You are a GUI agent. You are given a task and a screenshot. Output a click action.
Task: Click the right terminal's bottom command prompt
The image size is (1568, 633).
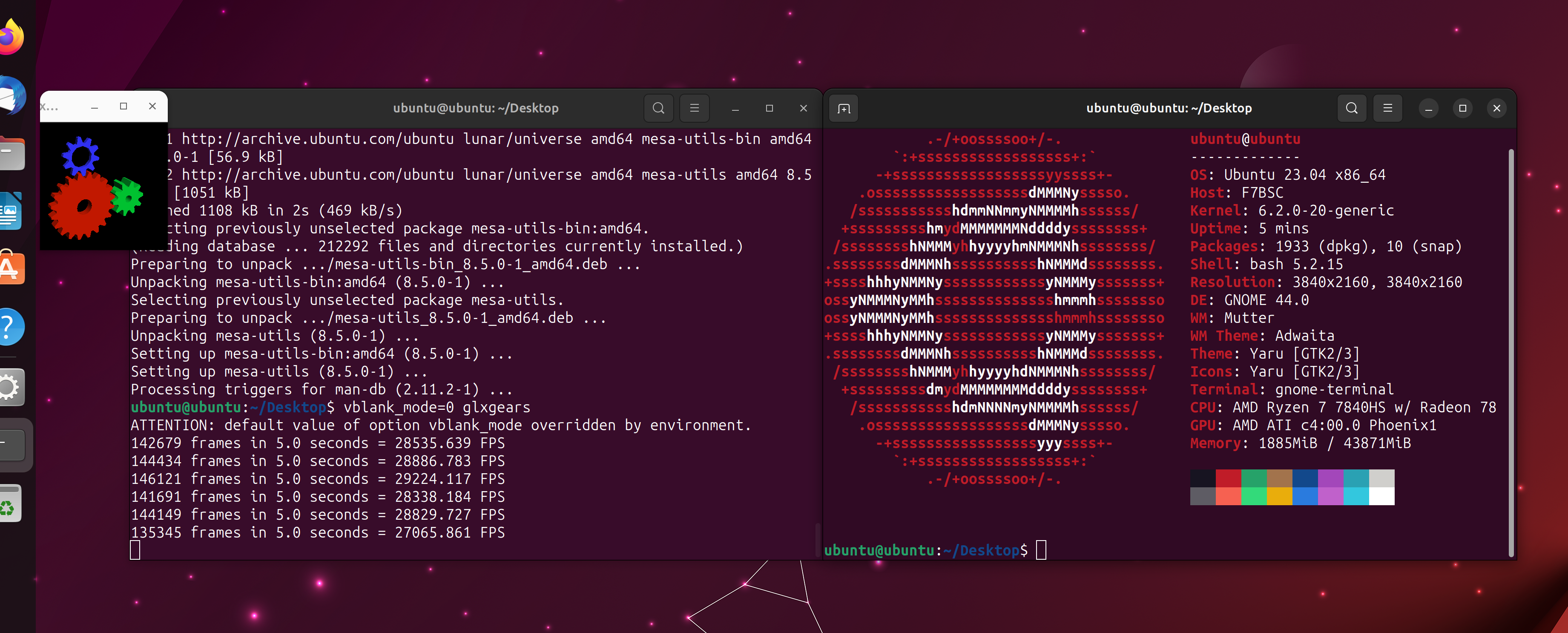pos(935,550)
